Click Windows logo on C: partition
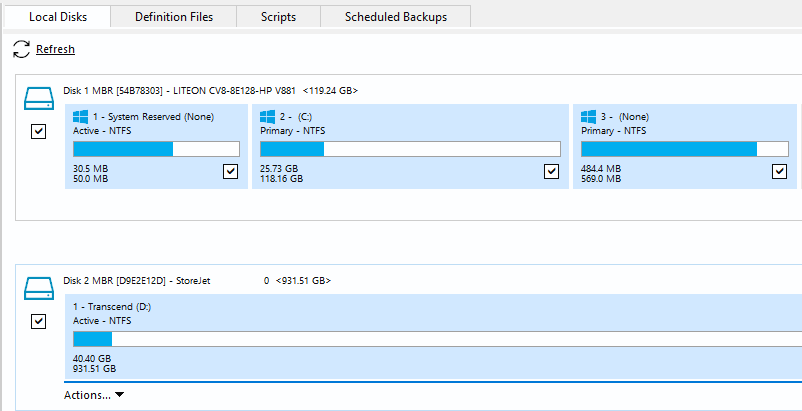The height and width of the screenshot is (411, 802). pyautogui.click(x=268, y=116)
